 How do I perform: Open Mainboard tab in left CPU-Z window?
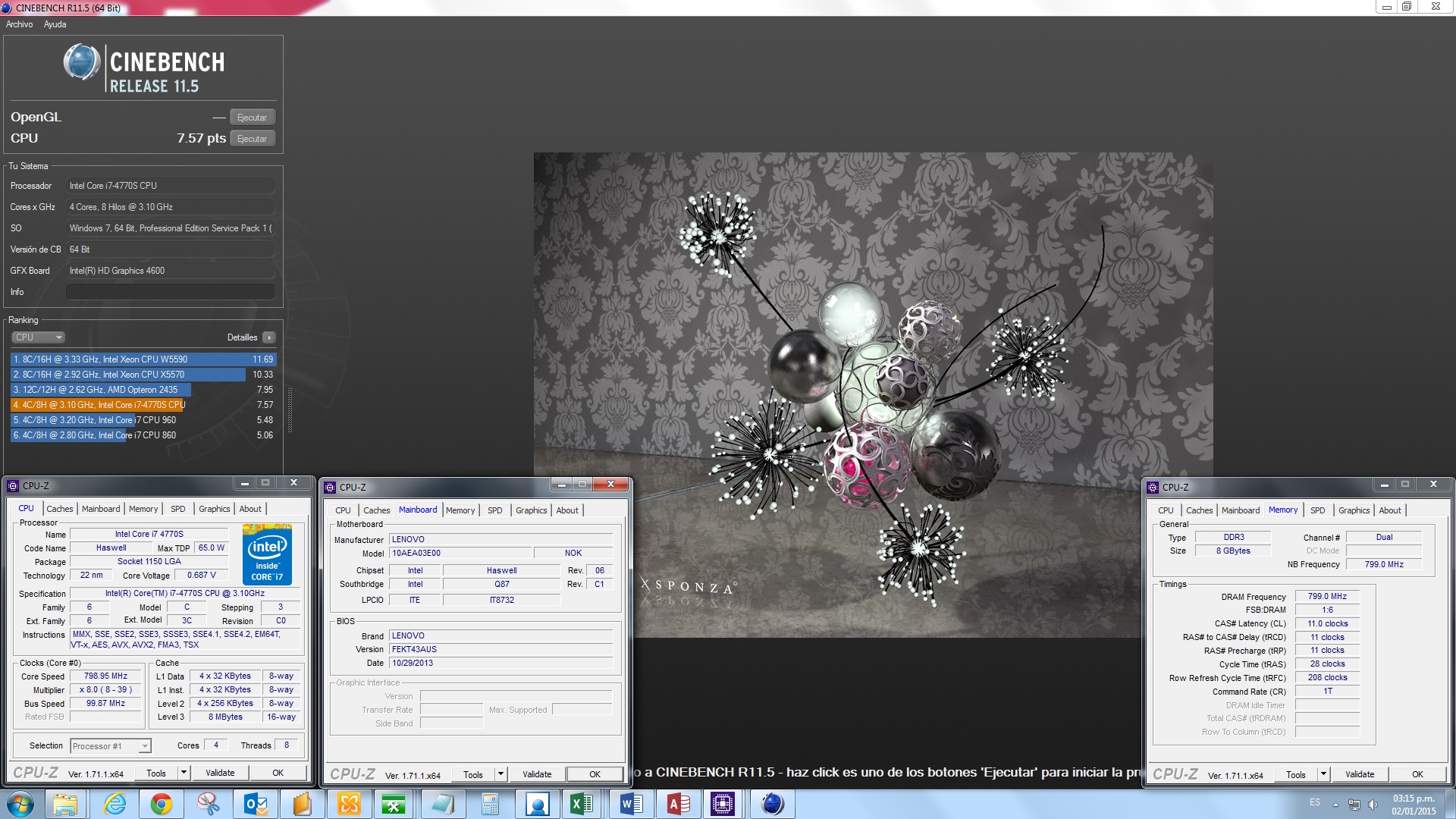click(101, 509)
